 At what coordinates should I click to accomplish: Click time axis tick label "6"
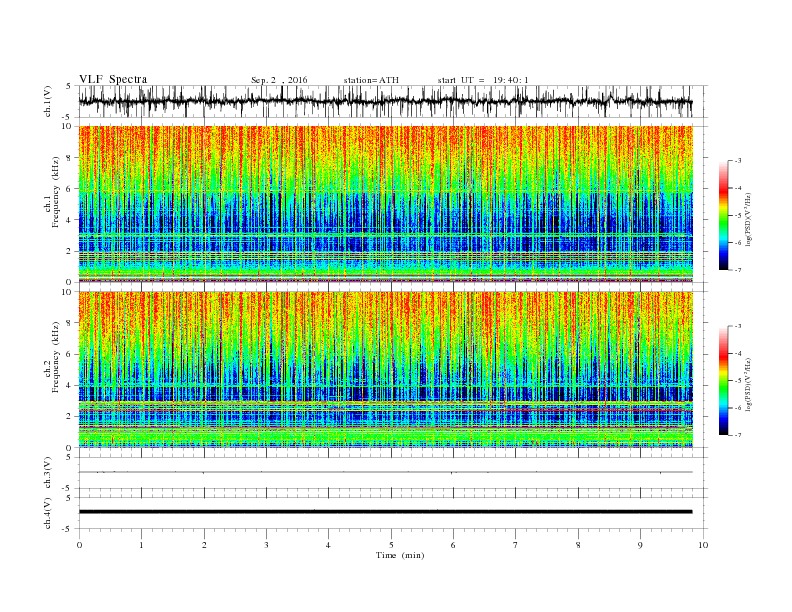tap(454, 545)
